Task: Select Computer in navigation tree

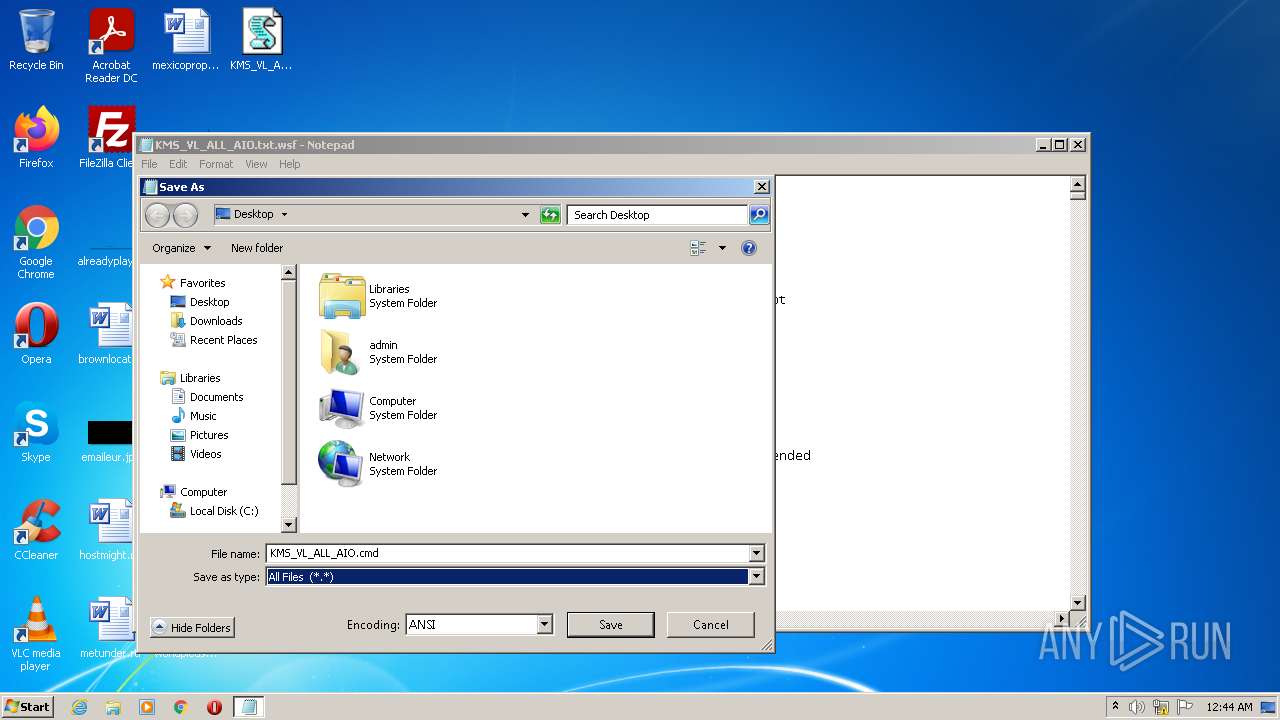Action: coord(194,492)
